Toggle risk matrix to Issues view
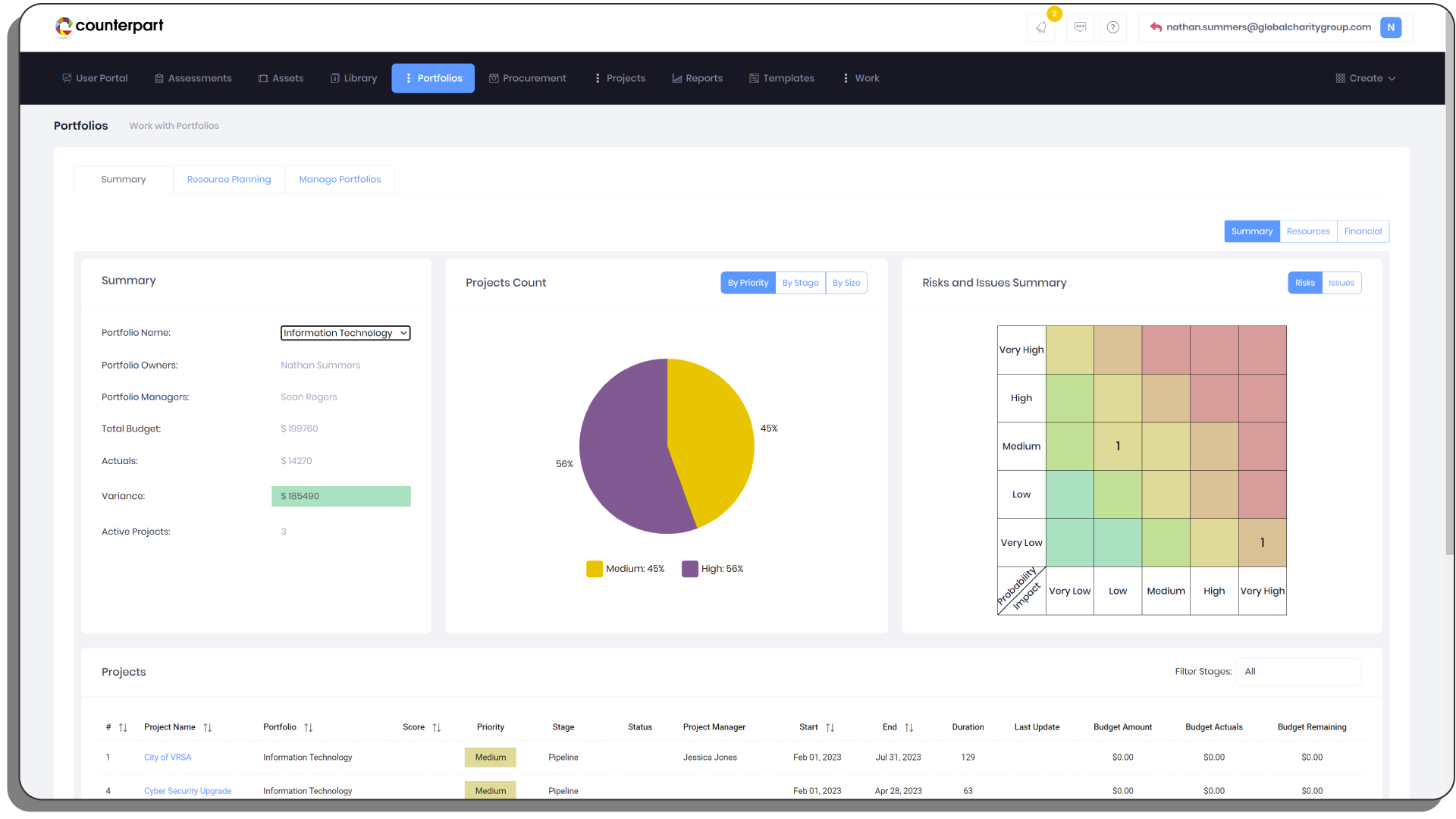 [1341, 283]
